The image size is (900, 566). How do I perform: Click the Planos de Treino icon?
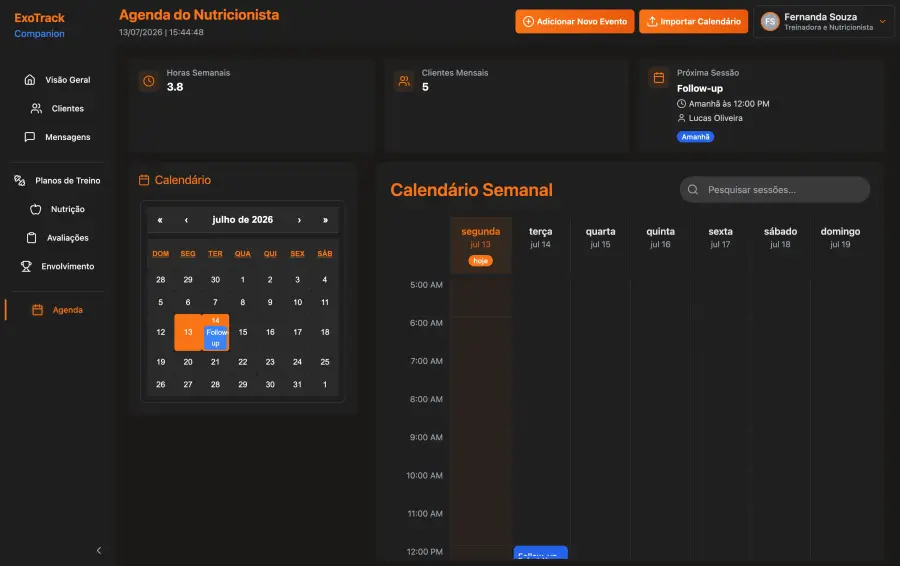point(20,180)
